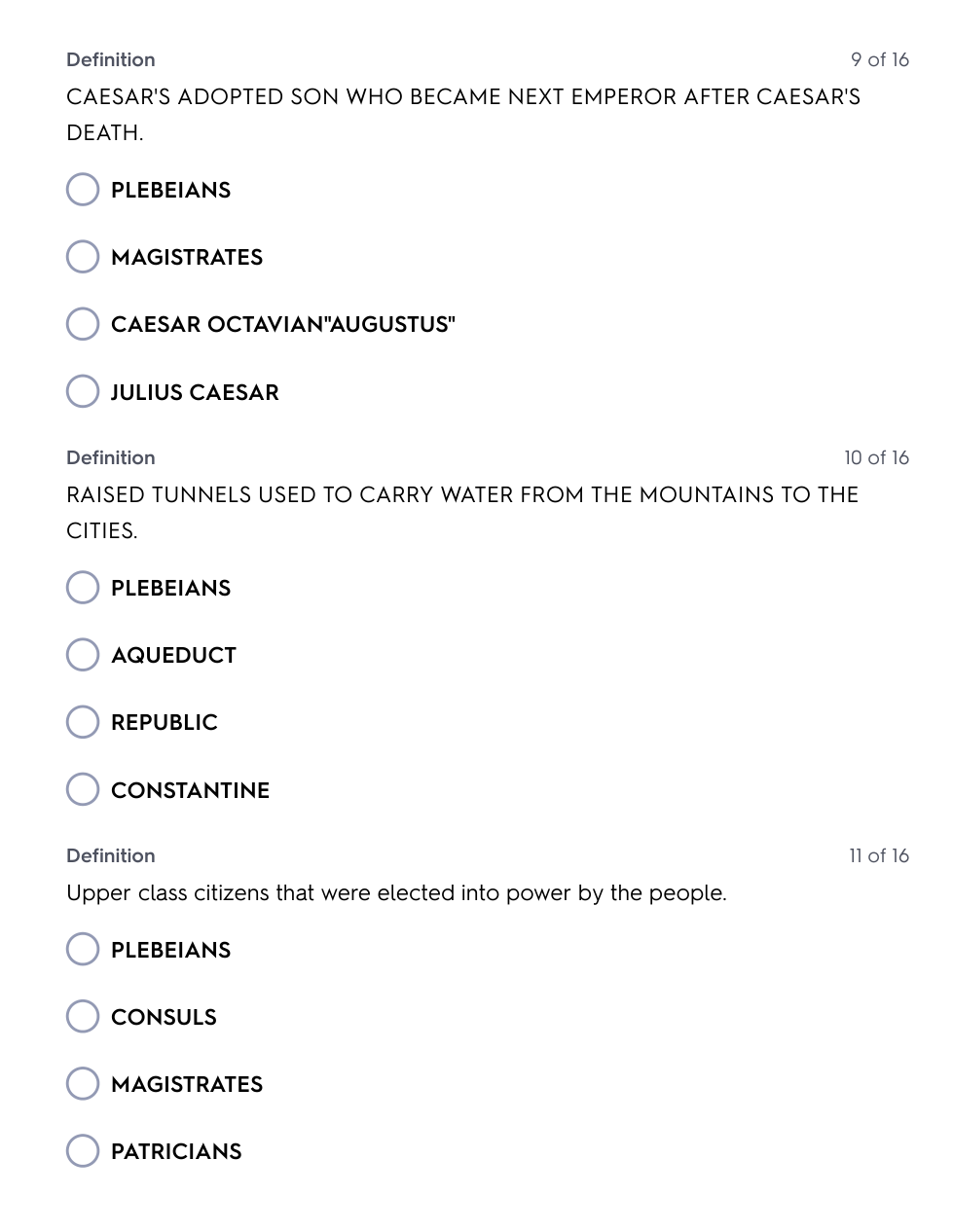Viewport: 953px width, 1232px height.
Task: Choose MAGISTRATES for the Caesar's adopted son question
Action: click(83, 257)
